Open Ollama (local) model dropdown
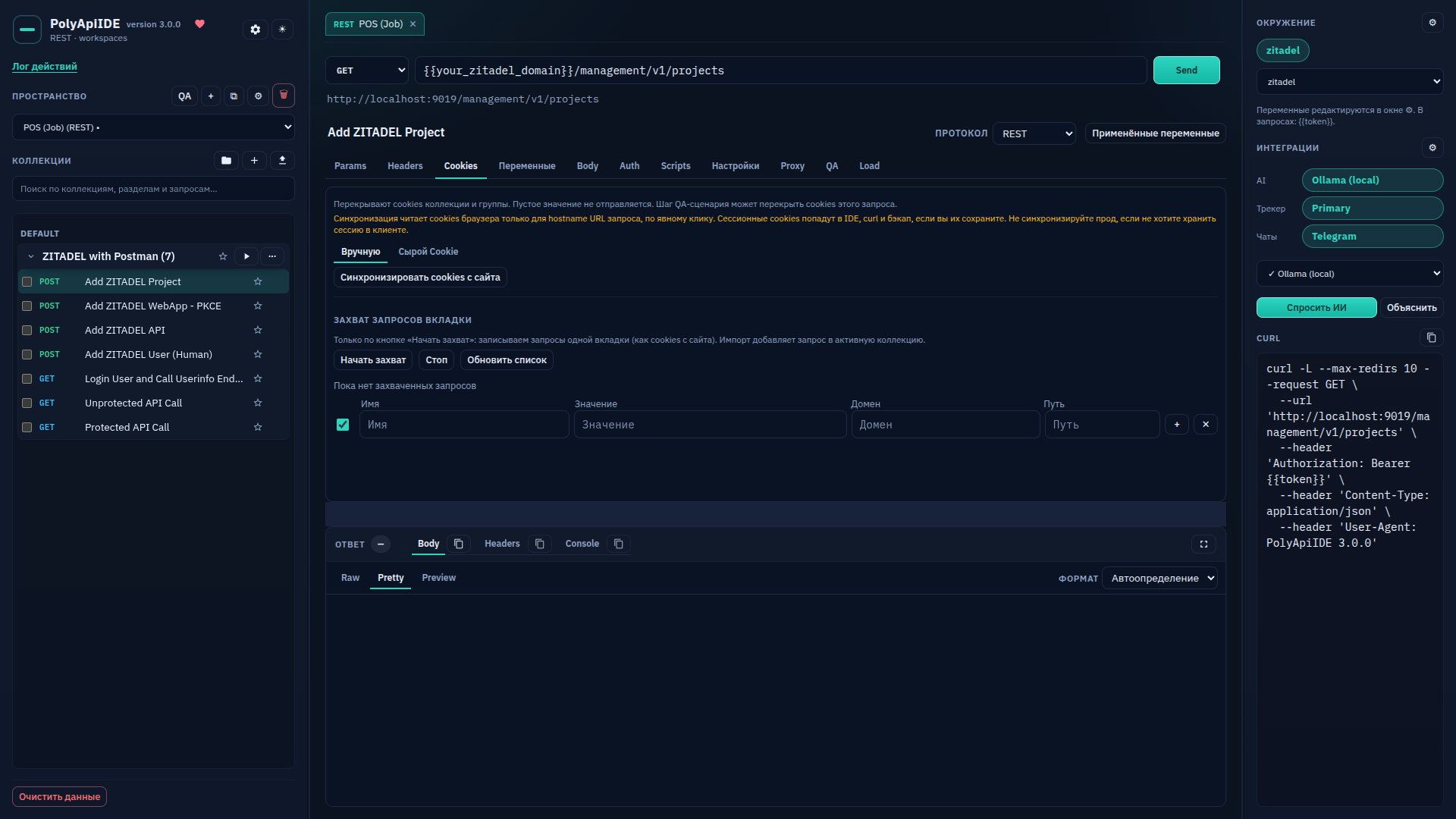1456x819 pixels. click(1350, 274)
